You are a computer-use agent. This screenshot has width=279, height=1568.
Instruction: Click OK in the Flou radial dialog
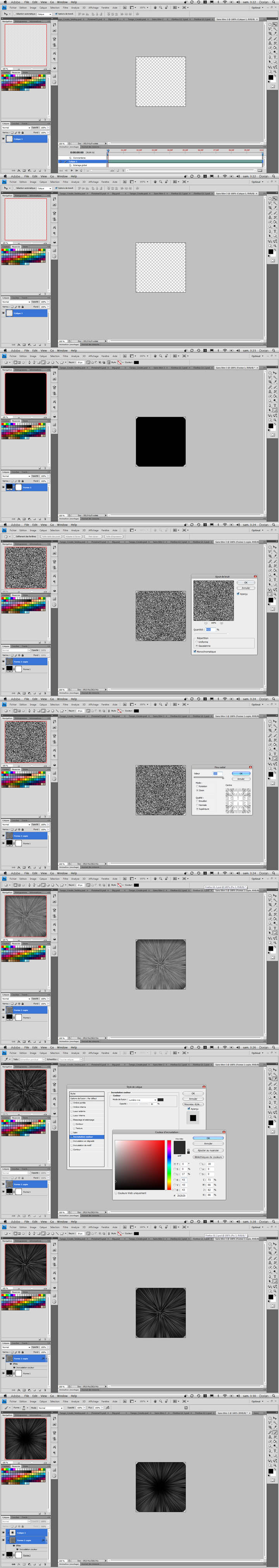tap(241, 773)
